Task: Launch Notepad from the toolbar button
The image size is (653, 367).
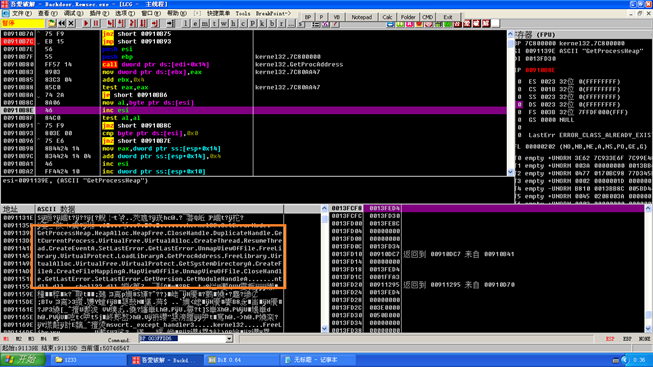Action: point(361,17)
